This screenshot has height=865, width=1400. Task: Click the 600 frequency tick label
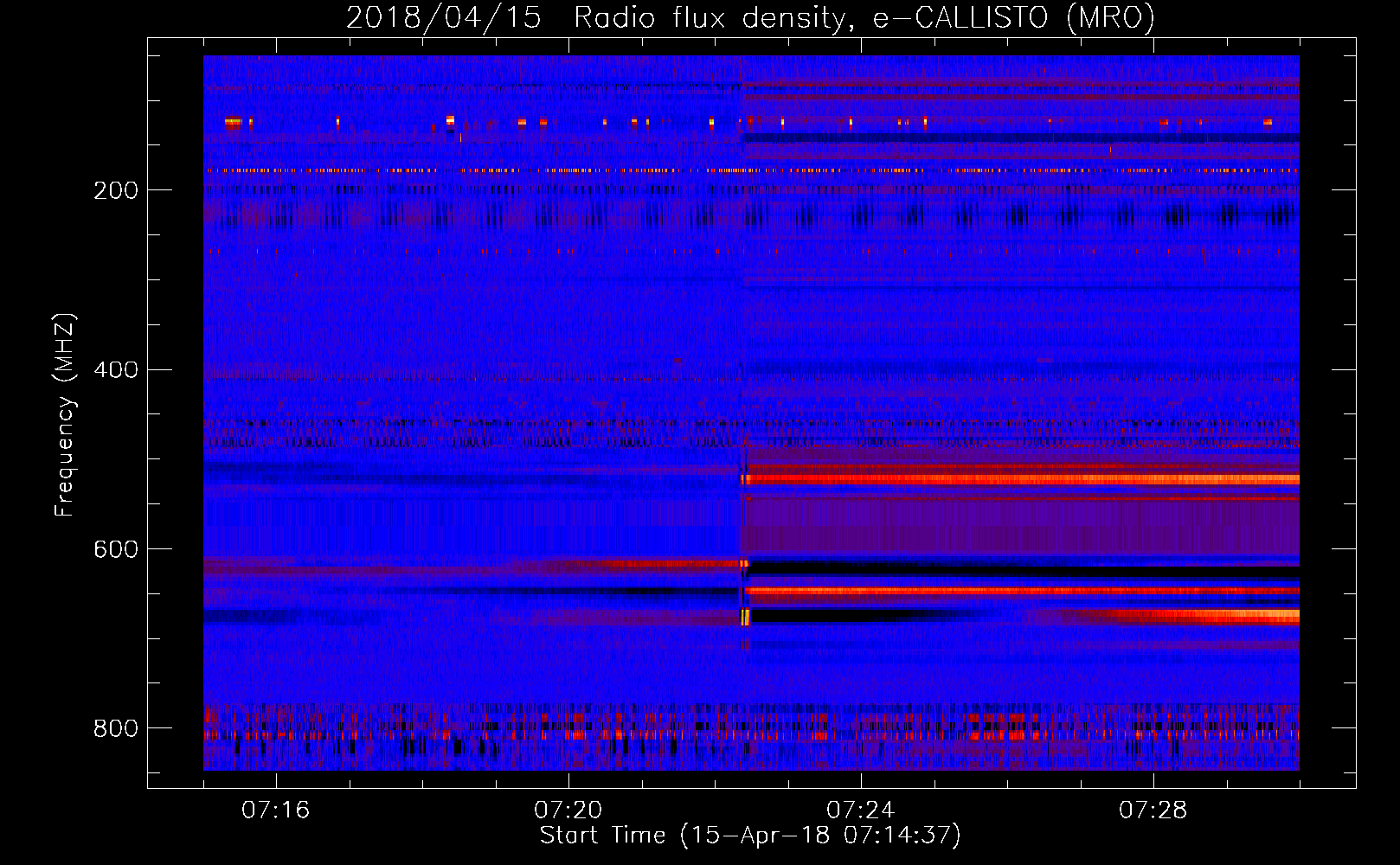pyautogui.click(x=116, y=550)
